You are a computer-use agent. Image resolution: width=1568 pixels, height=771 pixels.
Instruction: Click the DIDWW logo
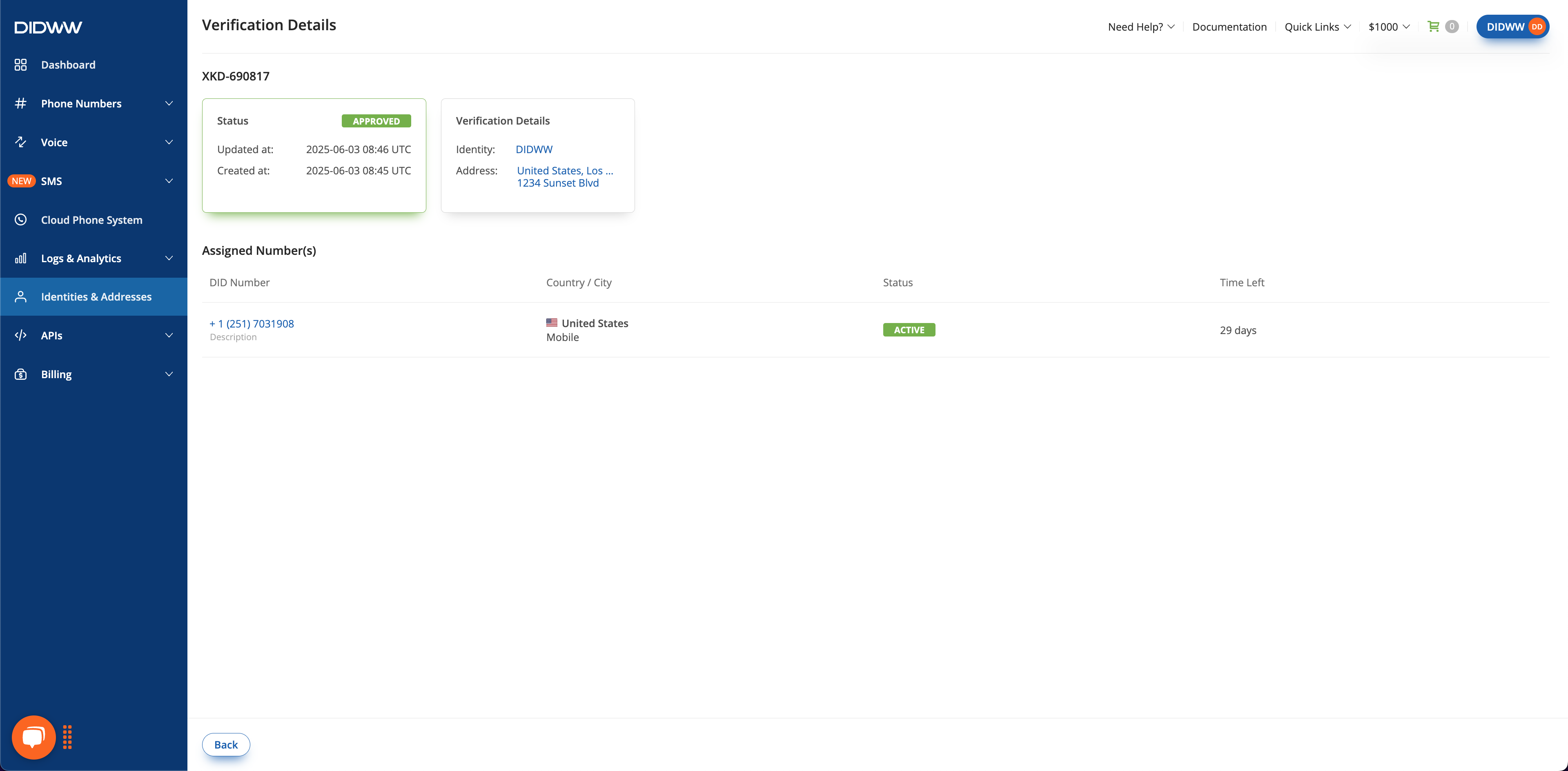(x=48, y=27)
